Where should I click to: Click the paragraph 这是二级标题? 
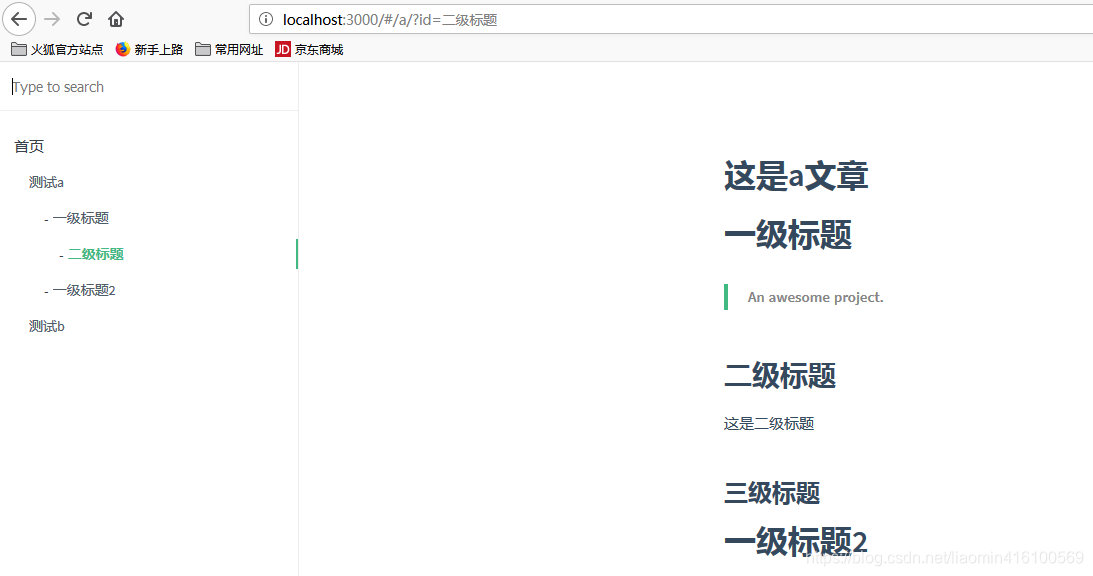(769, 424)
